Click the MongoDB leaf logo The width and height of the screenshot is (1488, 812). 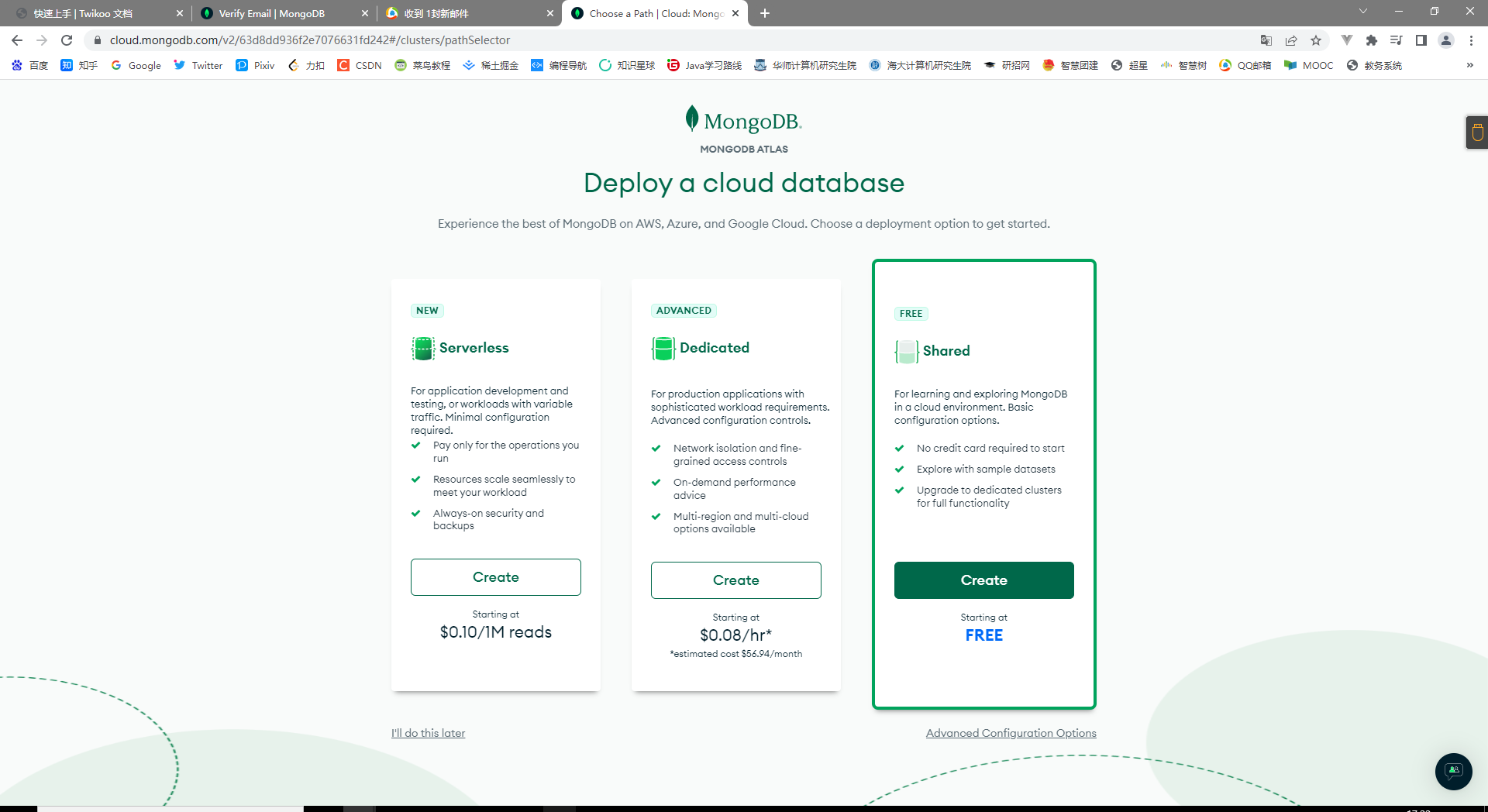[692, 119]
